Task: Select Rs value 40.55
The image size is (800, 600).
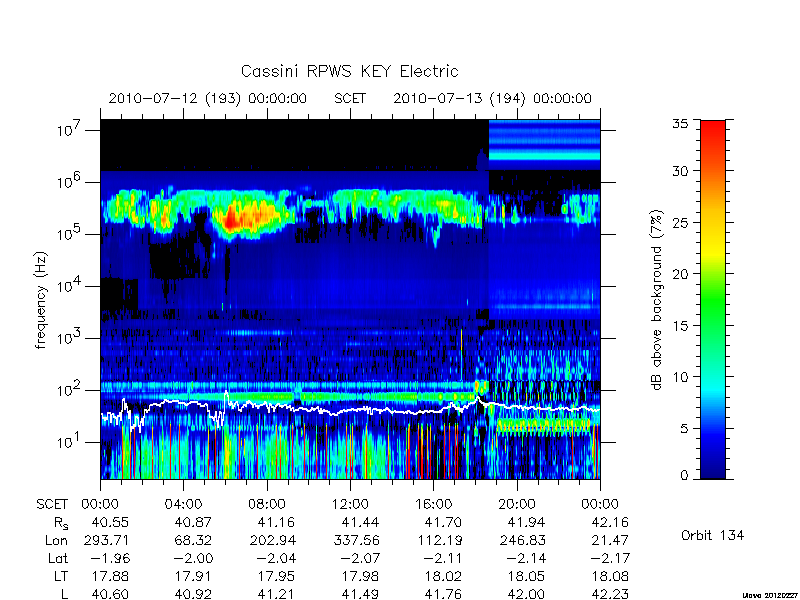Action: [110, 522]
